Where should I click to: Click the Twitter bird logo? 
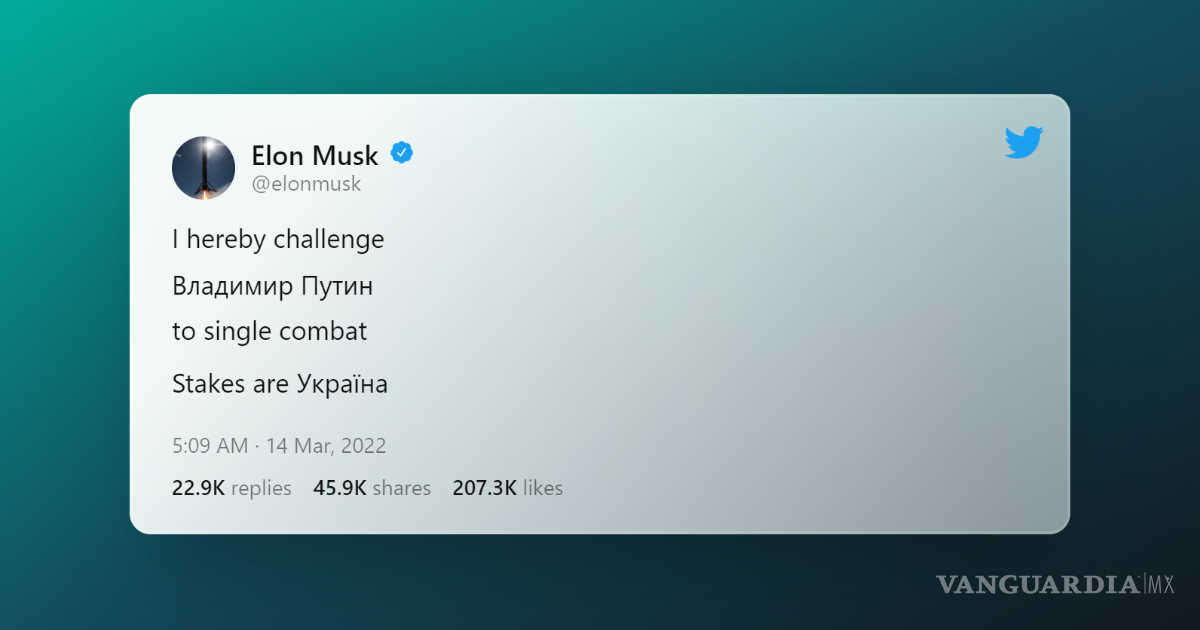(1023, 143)
